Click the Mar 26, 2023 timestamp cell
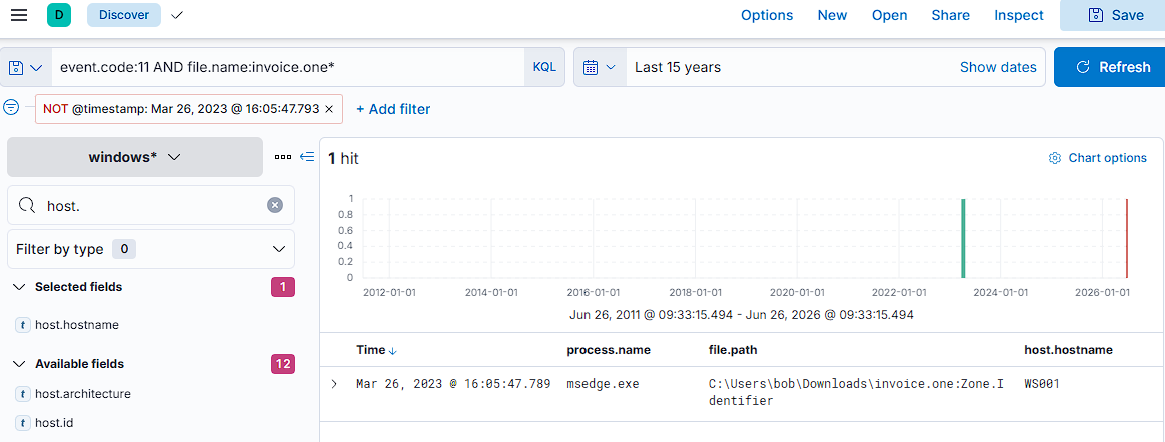Image resolution: width=1165 pixels, height=442 pixels. click(x=453, y=384)
